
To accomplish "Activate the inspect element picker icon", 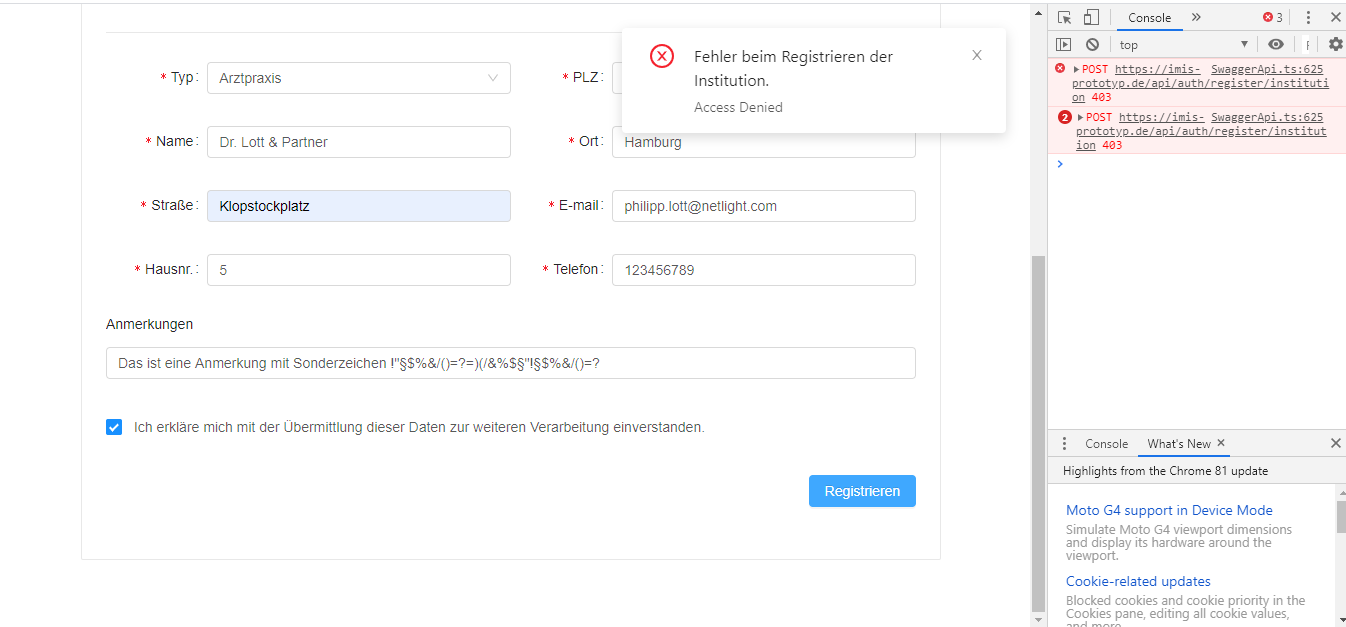I will pyautogui.click(x=1064, y=17).
